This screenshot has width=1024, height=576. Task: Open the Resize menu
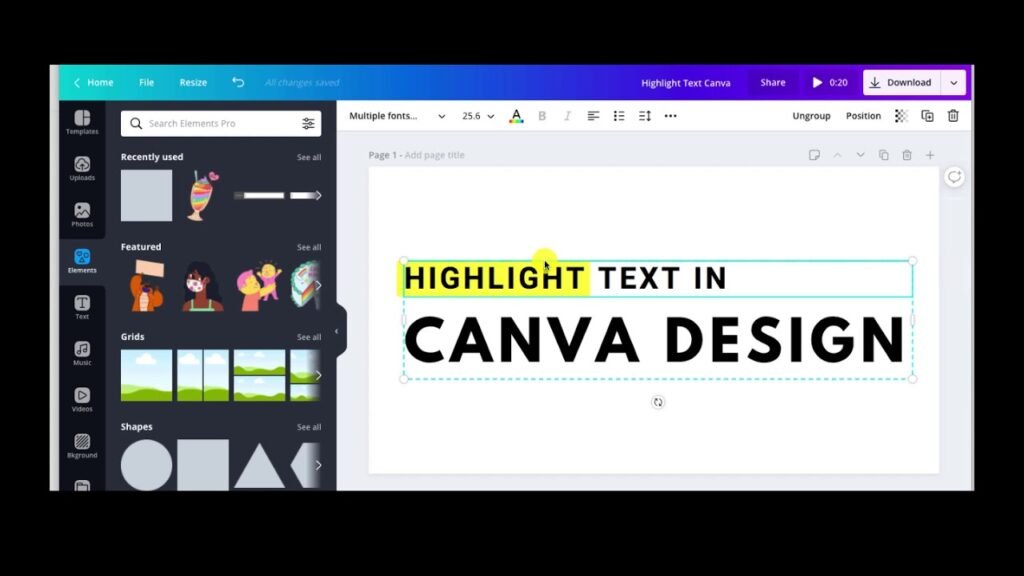(193, 83)
